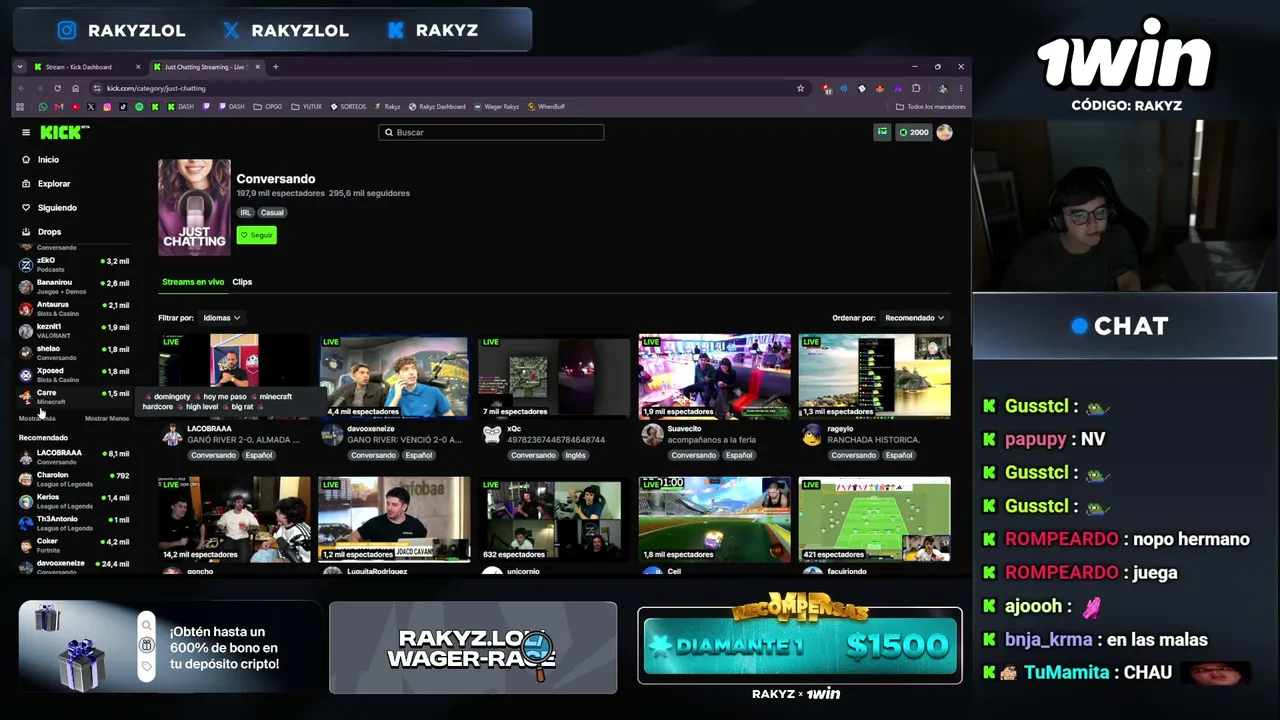Viewport: 1280px width, 720px height.
Task: Open keznit1 channel in the sidebar
Action: tap(75, 331)
